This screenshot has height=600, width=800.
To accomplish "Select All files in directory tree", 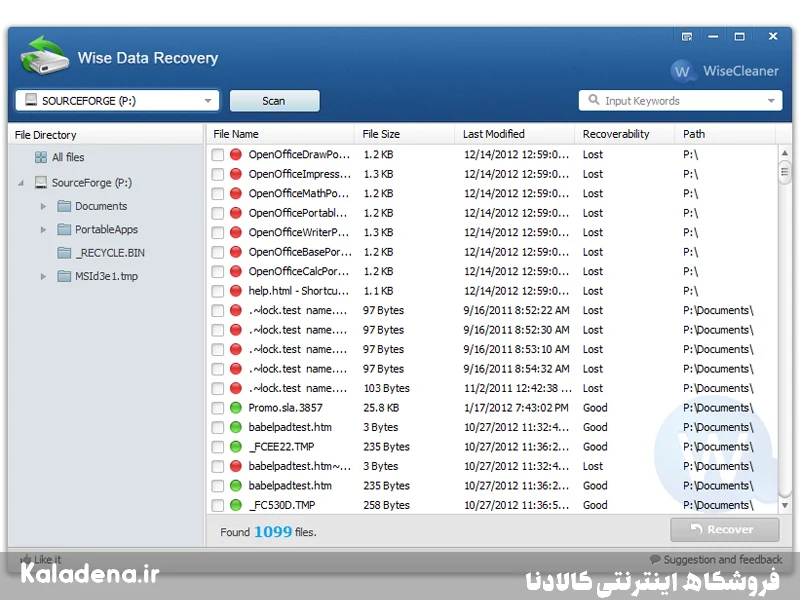I will [68, 157].
